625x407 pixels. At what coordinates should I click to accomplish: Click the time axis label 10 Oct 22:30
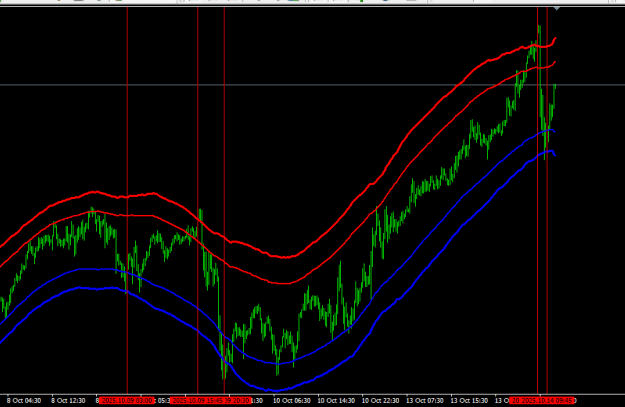point(380,400)
